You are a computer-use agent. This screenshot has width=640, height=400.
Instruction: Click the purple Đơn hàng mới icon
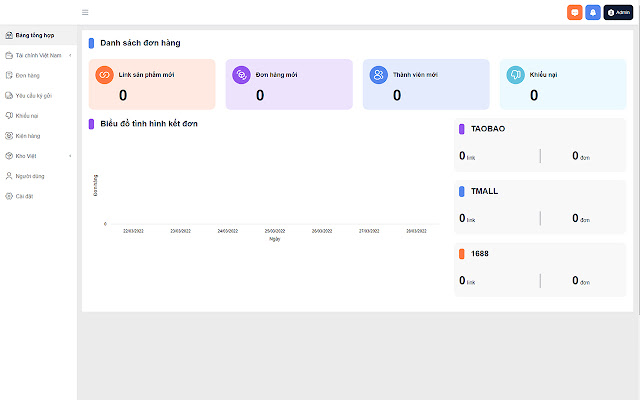(x=241, y=75)
